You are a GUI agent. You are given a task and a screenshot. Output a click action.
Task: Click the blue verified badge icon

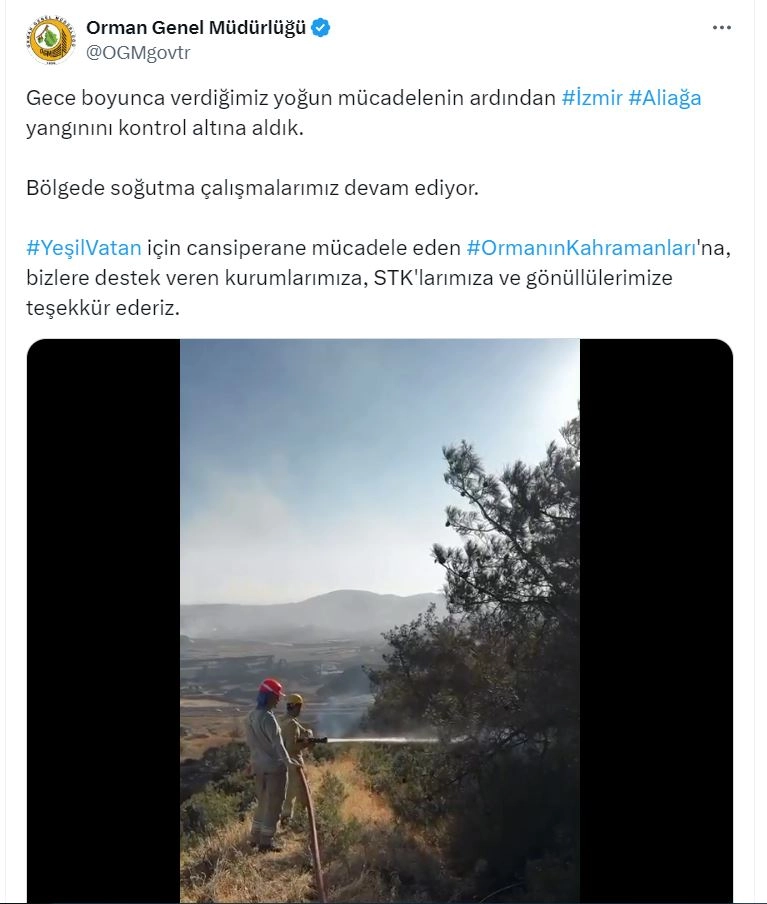coord(321,27)
